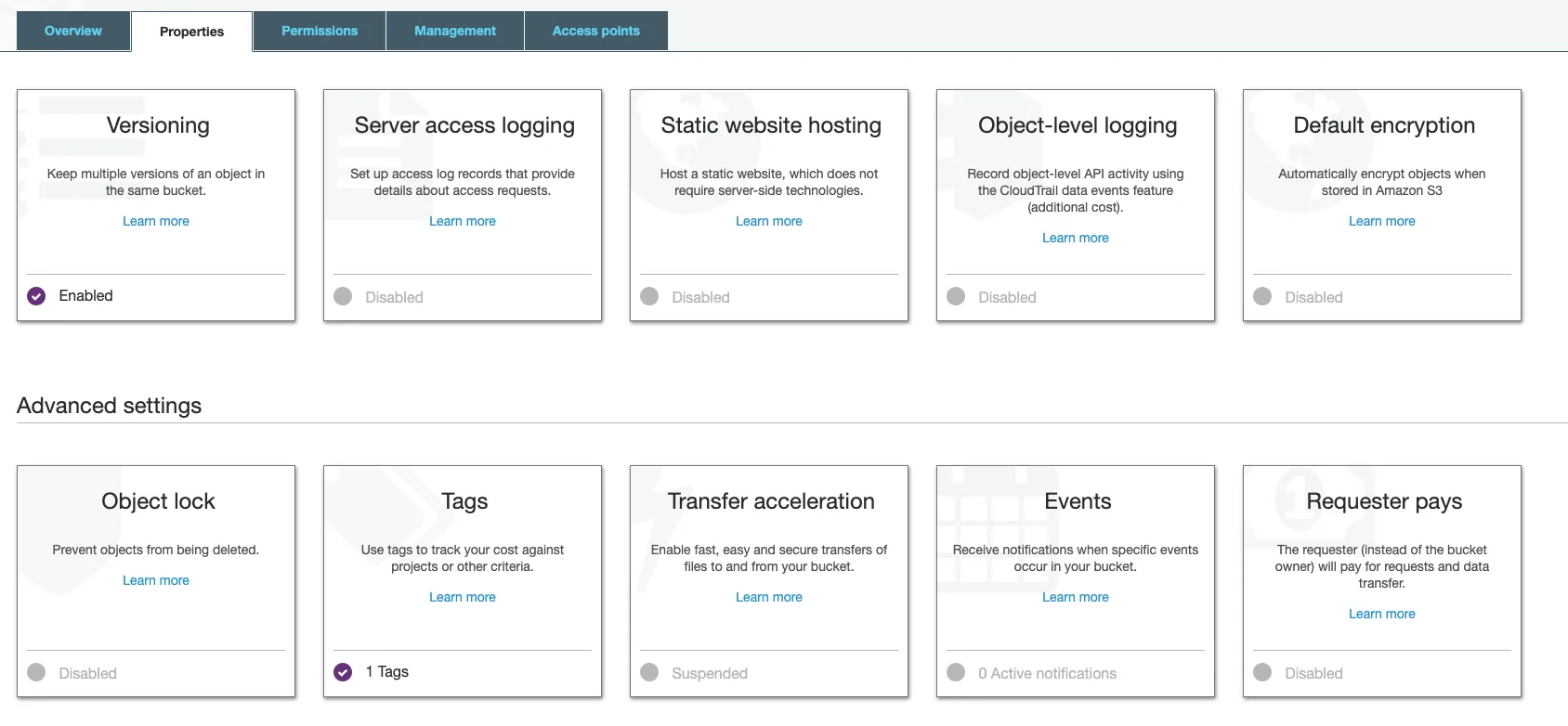Click the gray status circle under Object-level logging

956,296
